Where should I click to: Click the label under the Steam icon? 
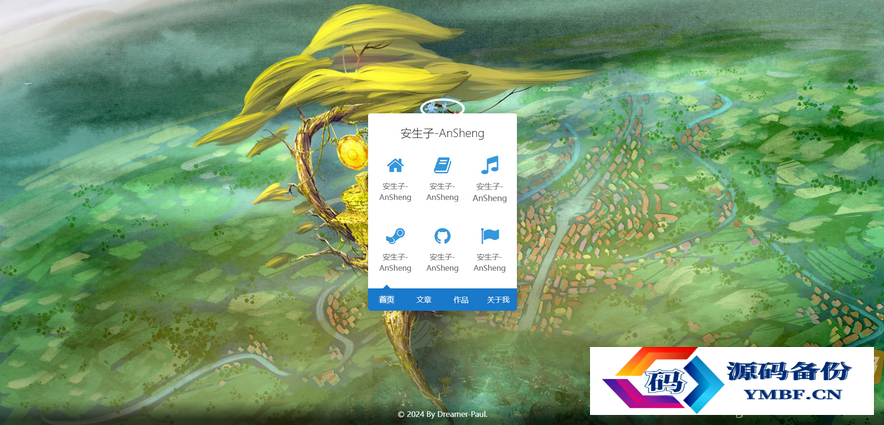[395, 262]
